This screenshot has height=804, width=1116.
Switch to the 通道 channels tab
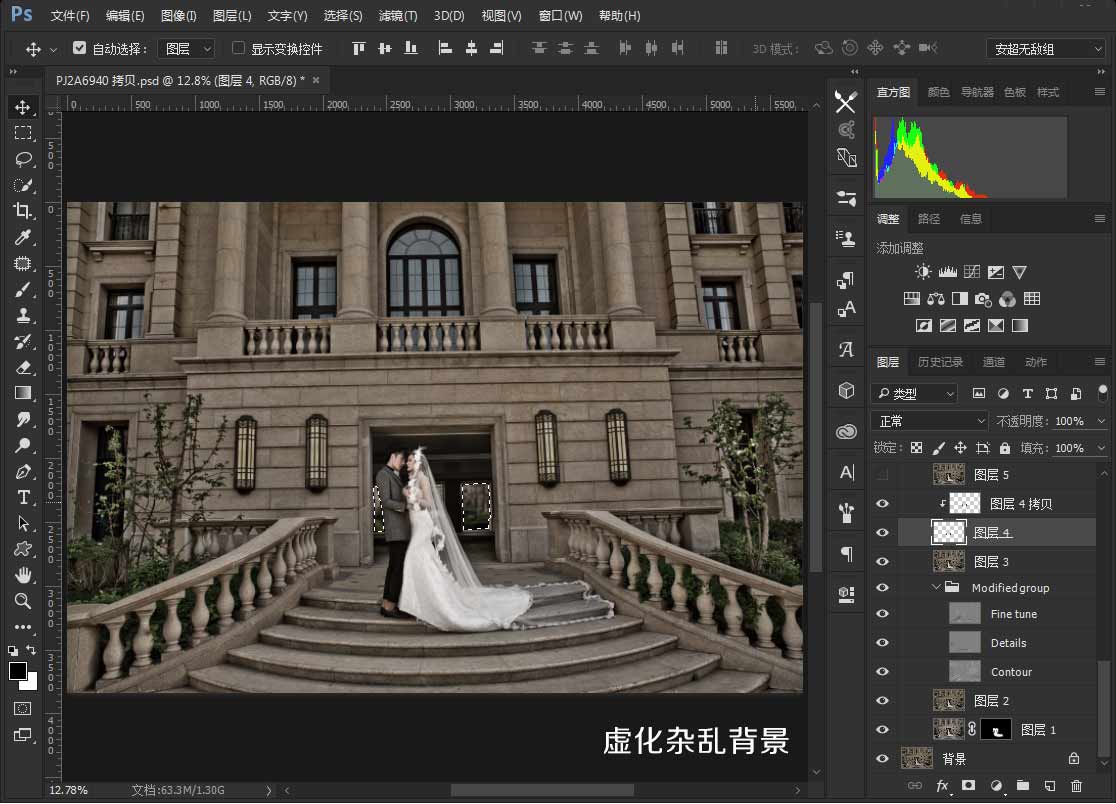pyautogui.click(x=993, y=362)
